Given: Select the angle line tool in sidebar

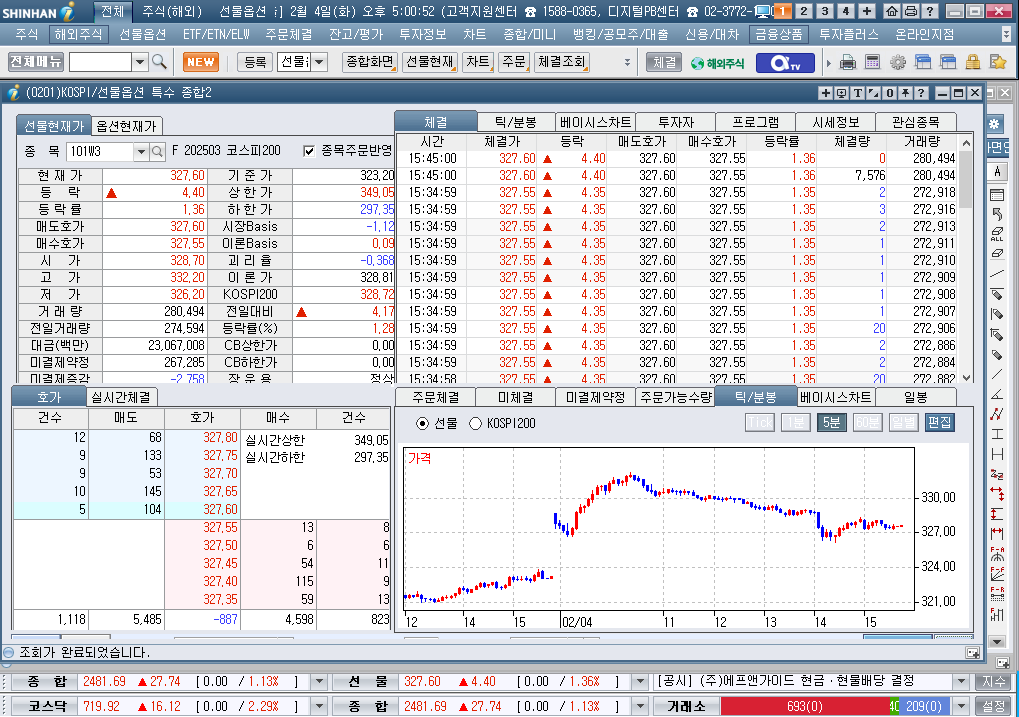Looking at the screenshot, I should coord(997,394).
